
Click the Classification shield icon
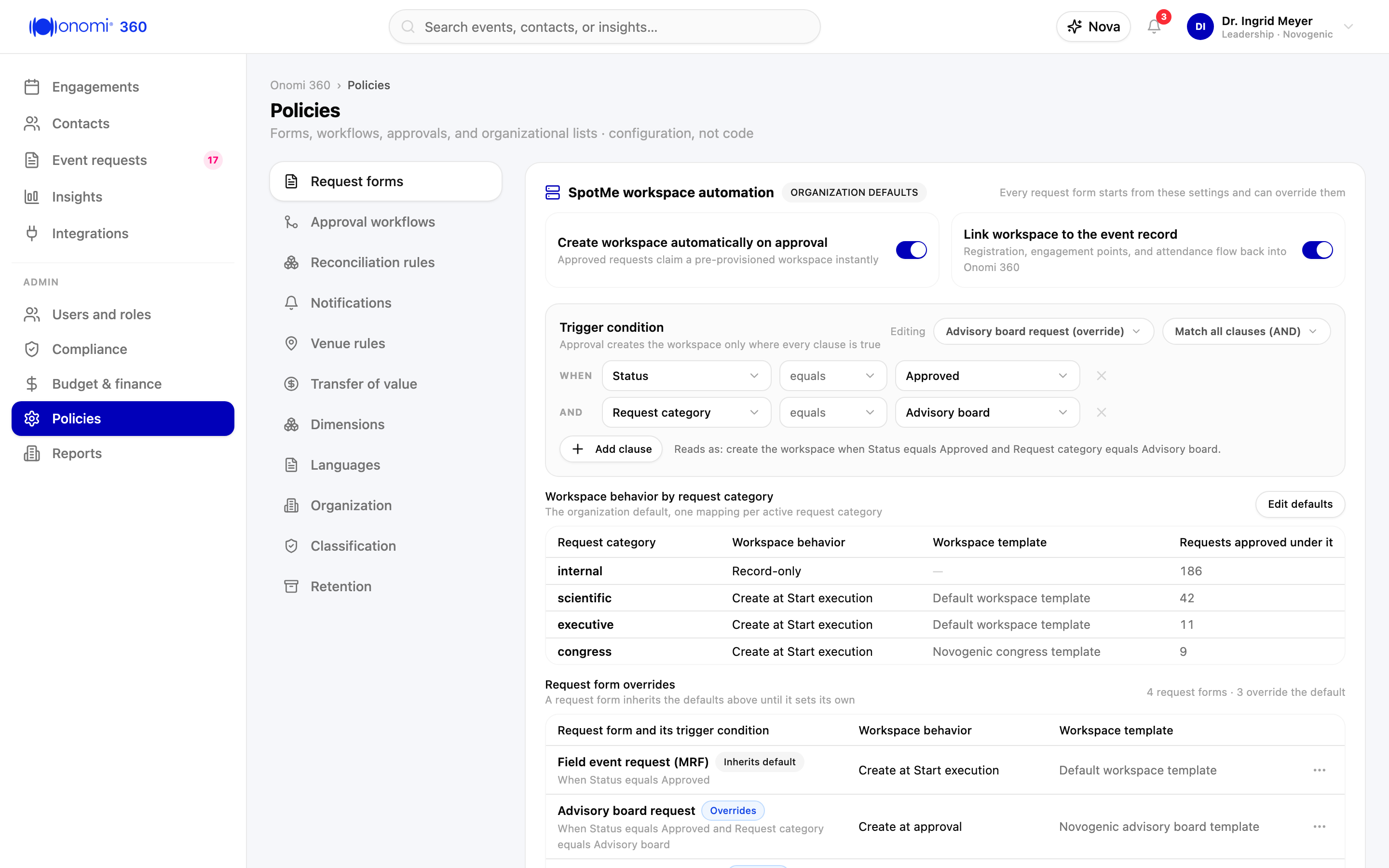coord(291,546)
